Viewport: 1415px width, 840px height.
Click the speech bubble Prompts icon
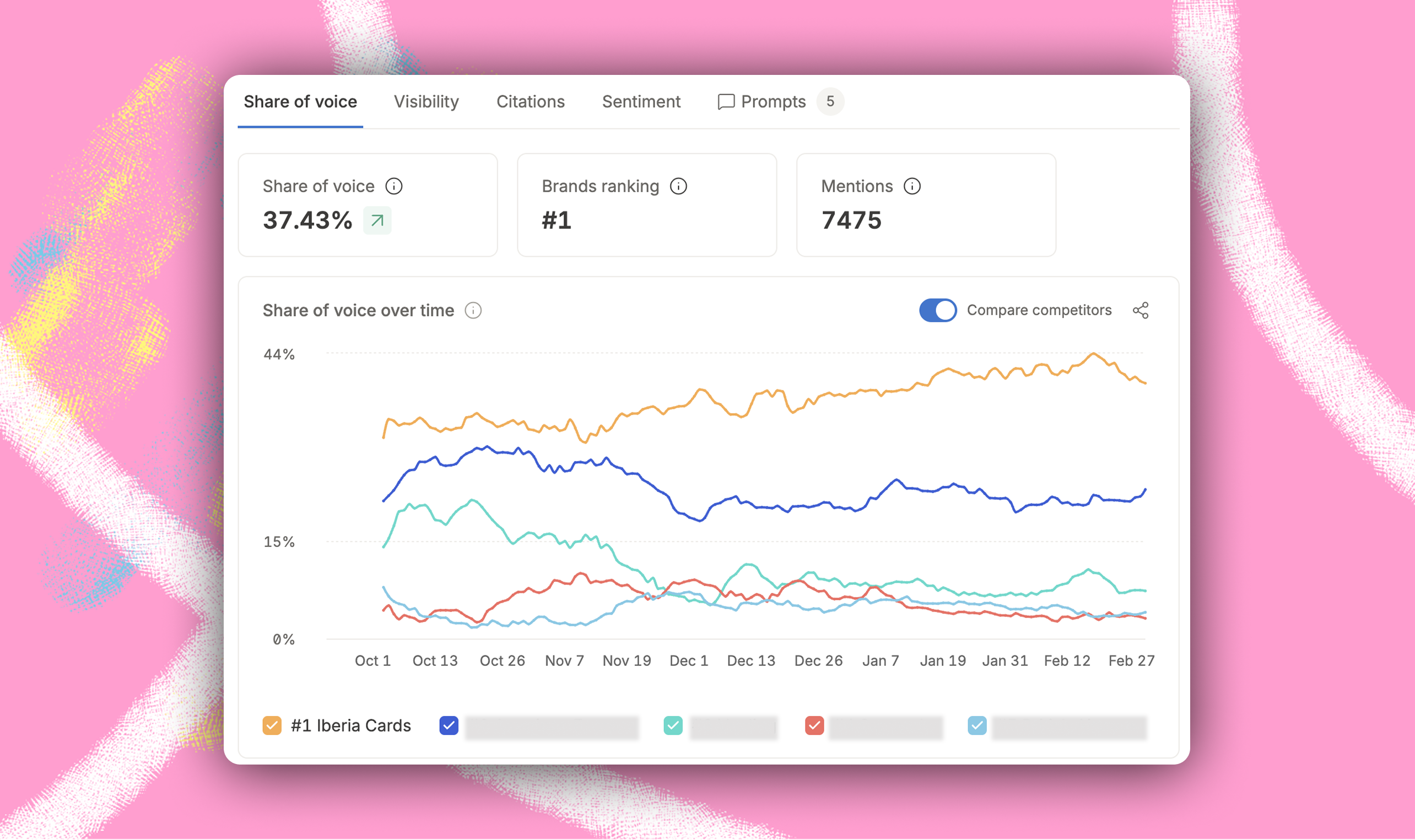point(726,102)
